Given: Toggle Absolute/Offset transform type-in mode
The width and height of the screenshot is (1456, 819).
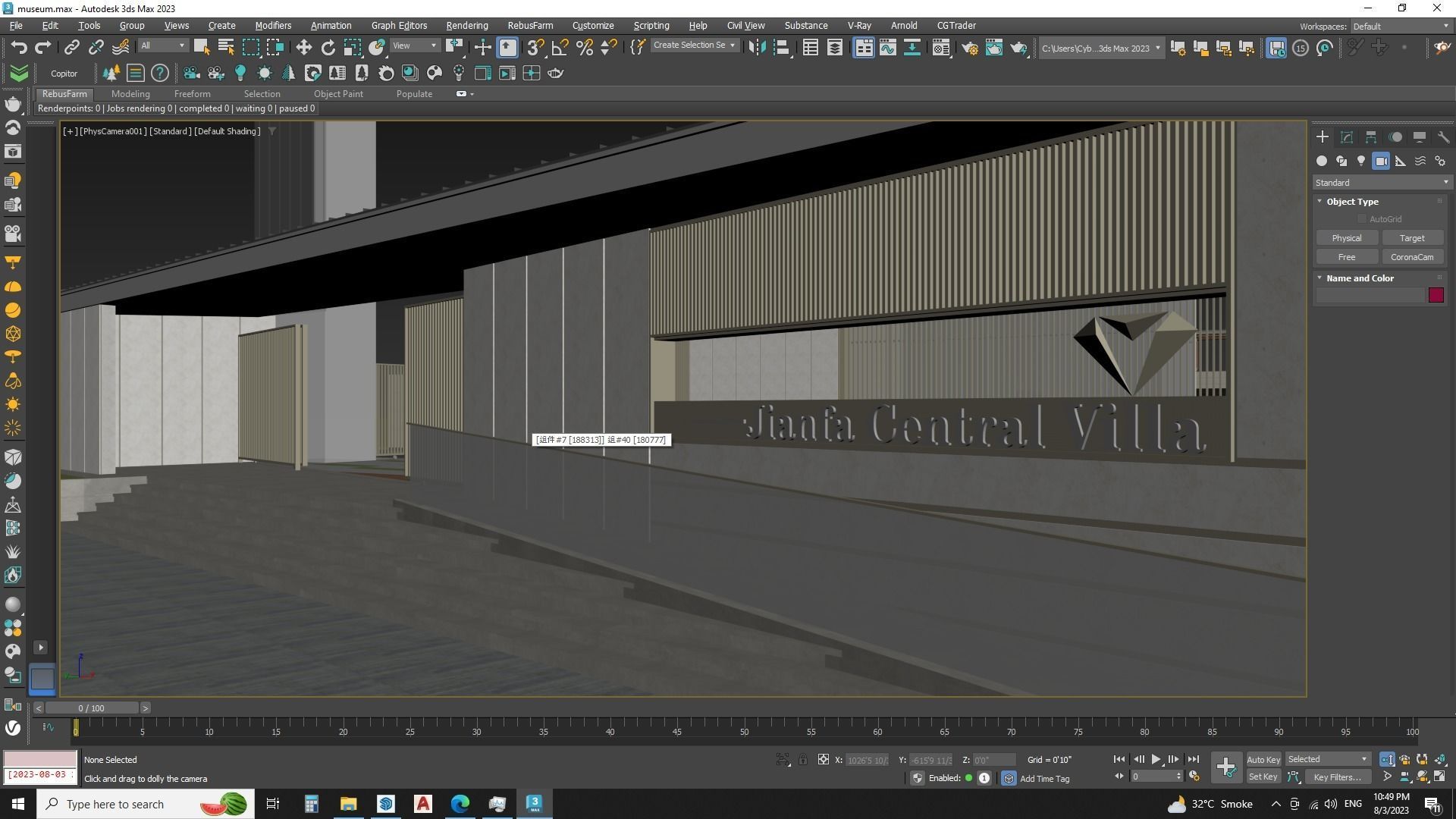Looking at the screenshot, I should [x=823, y=760].
